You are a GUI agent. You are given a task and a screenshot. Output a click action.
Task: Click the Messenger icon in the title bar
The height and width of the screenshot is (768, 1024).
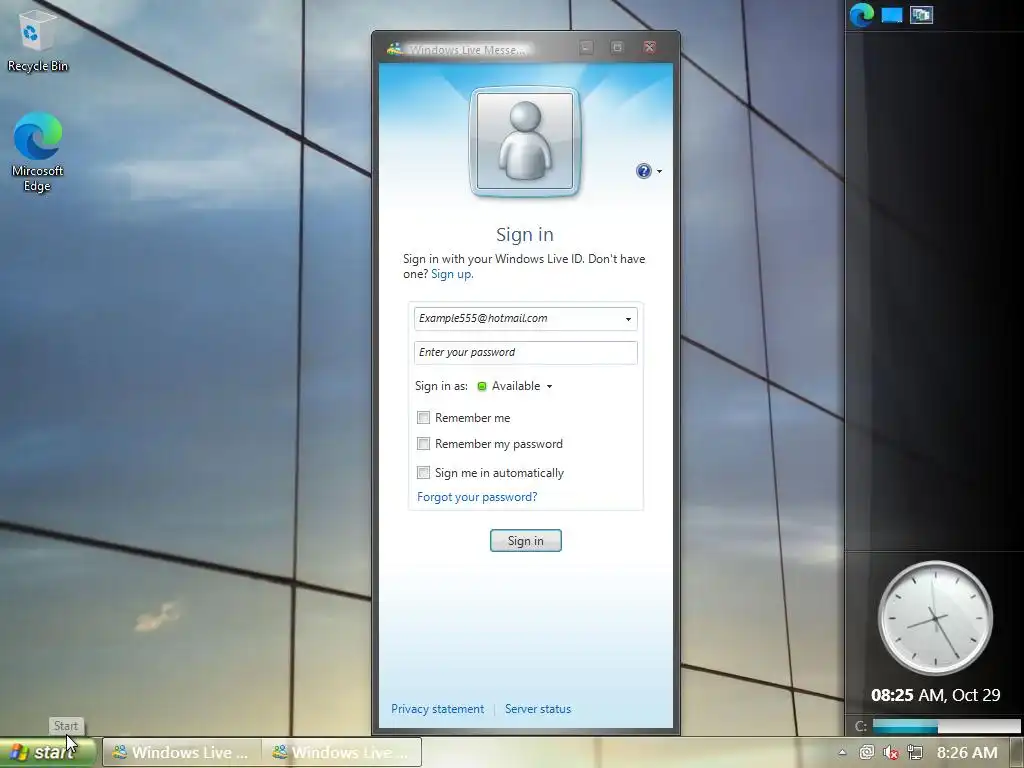tap(394, 49)
